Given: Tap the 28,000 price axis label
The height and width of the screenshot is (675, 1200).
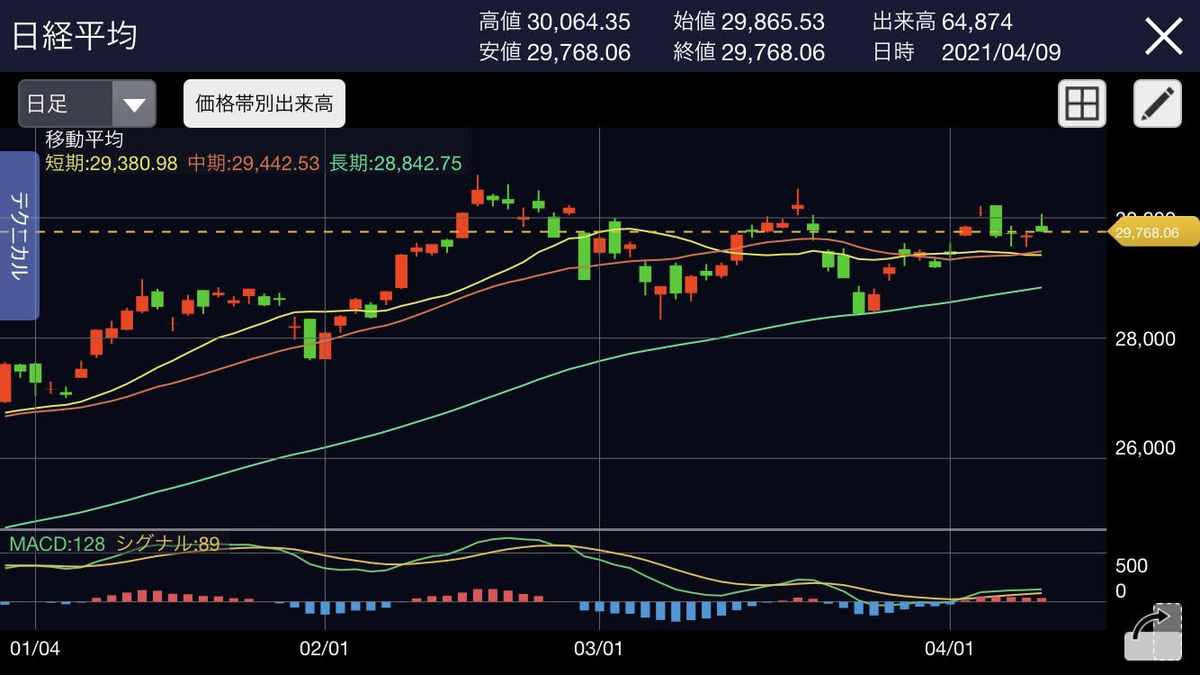Looking at the screenshot, I should click(1146, 339).
